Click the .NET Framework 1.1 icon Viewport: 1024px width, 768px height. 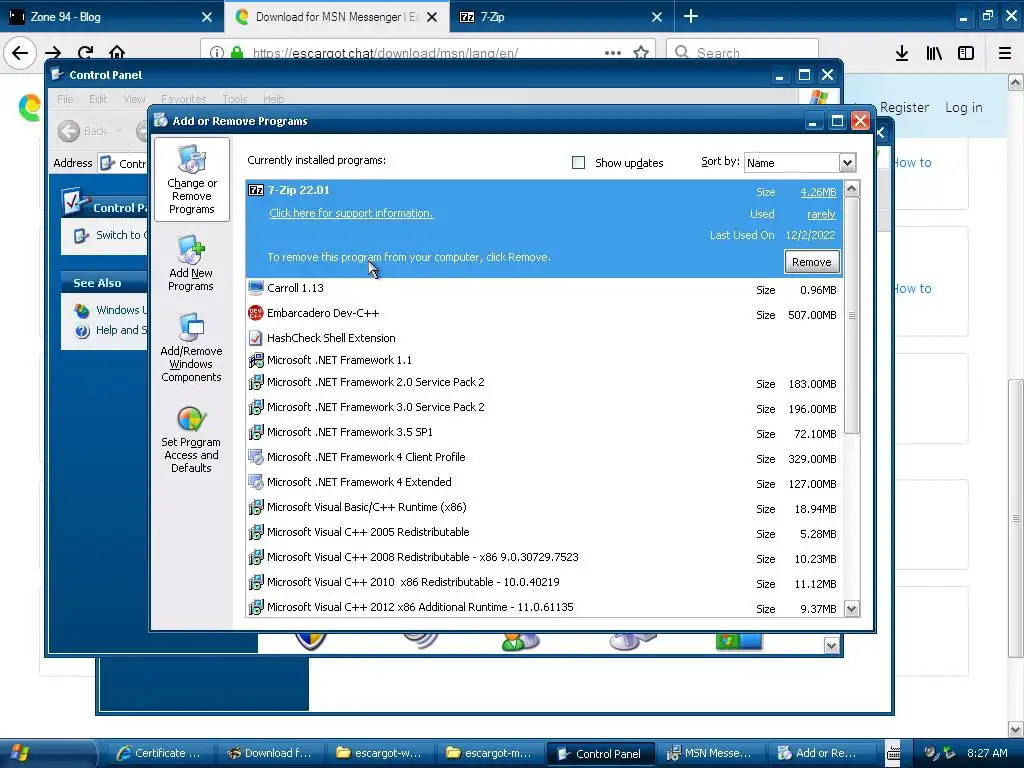tap(256, 360)
